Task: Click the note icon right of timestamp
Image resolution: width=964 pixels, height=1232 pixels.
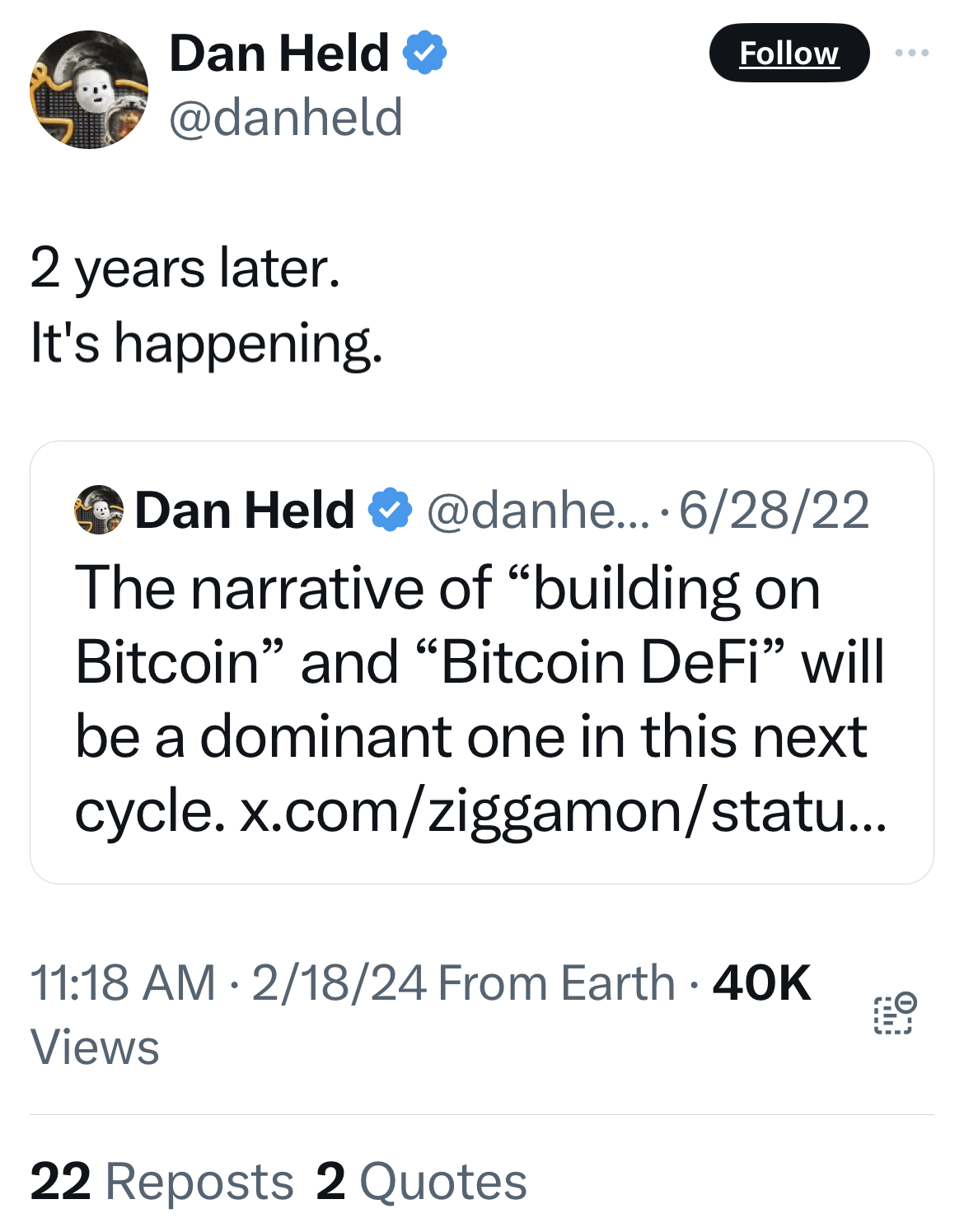Action: (894, 1014)
